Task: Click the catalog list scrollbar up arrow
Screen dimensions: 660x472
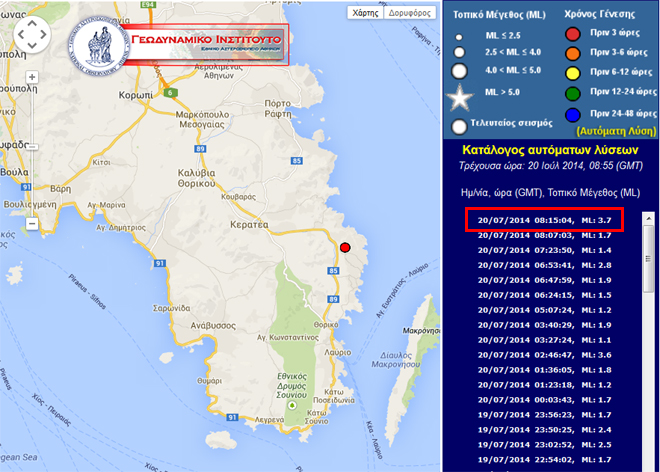Action: [x=646, y=218]
